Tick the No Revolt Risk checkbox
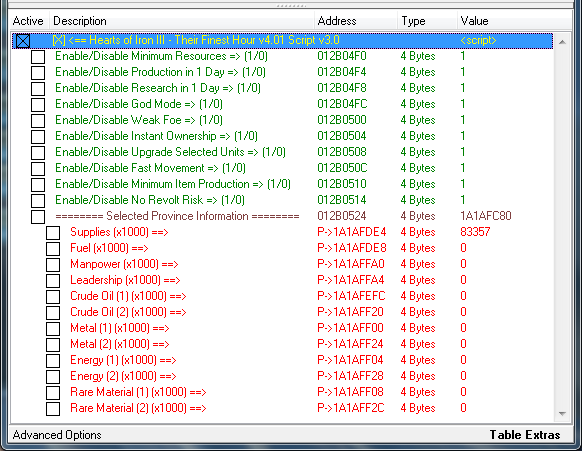Screen dimensions: 582x451 pos(38,200)
